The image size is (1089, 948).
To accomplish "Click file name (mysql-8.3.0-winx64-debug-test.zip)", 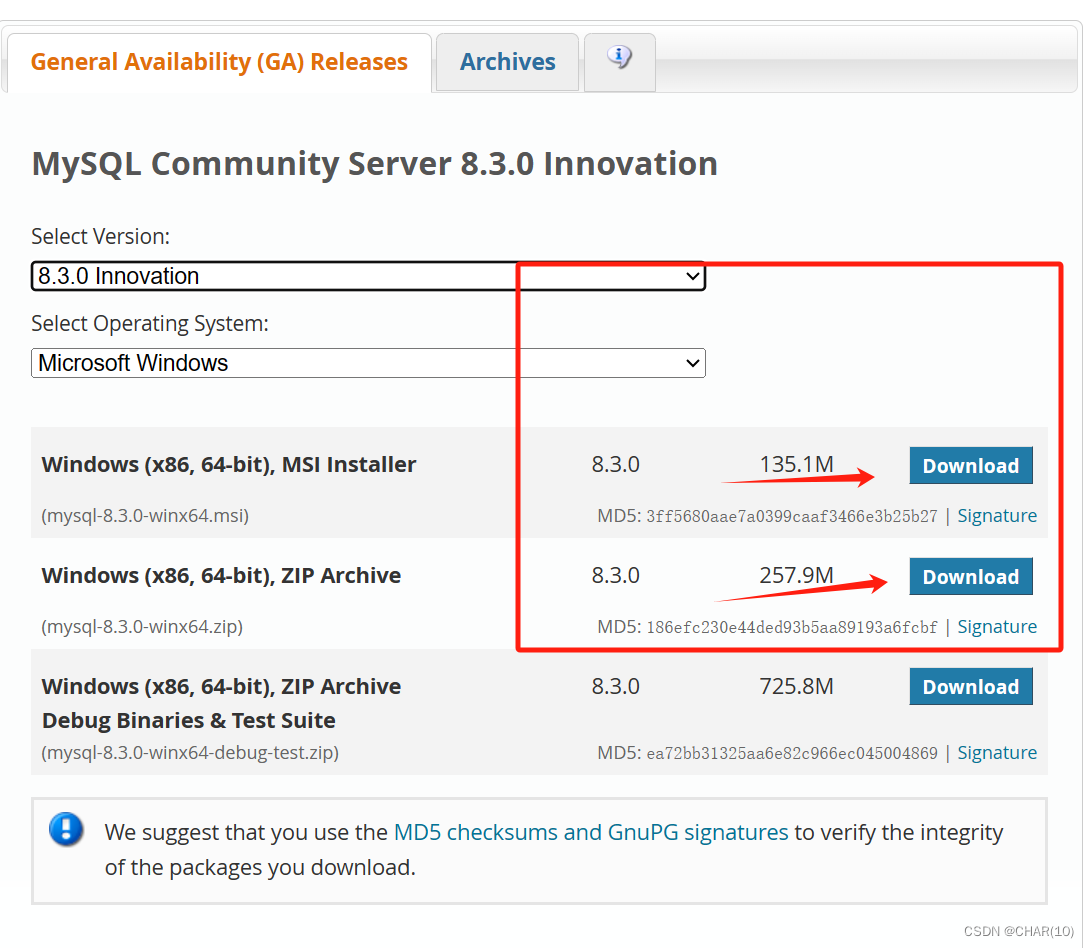I will [x=190, y=753].
